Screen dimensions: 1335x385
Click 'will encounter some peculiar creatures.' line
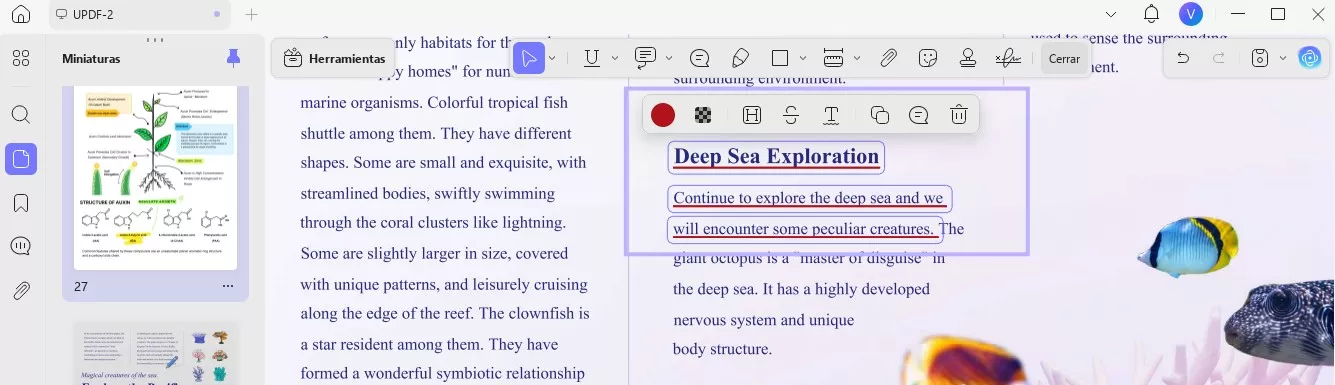804,229
